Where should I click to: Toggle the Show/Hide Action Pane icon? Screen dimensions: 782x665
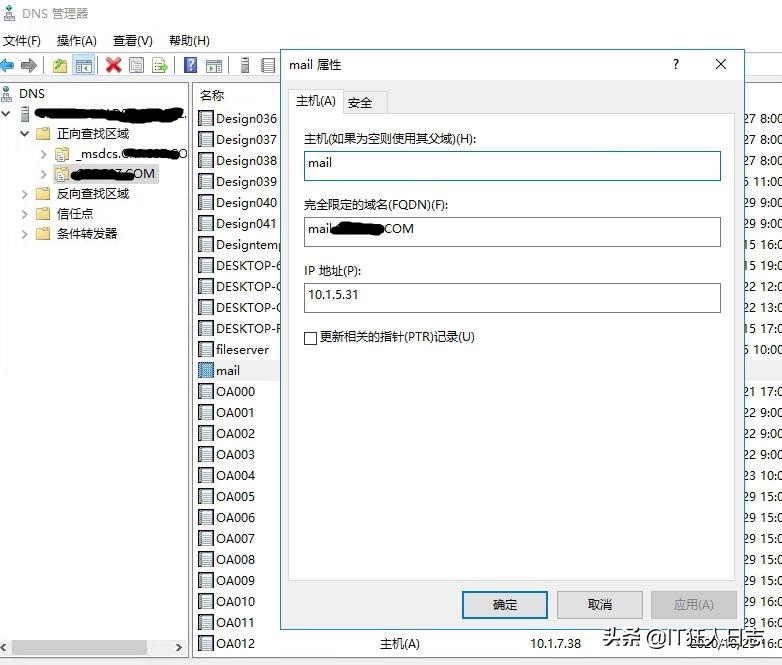tap(214, 65)
